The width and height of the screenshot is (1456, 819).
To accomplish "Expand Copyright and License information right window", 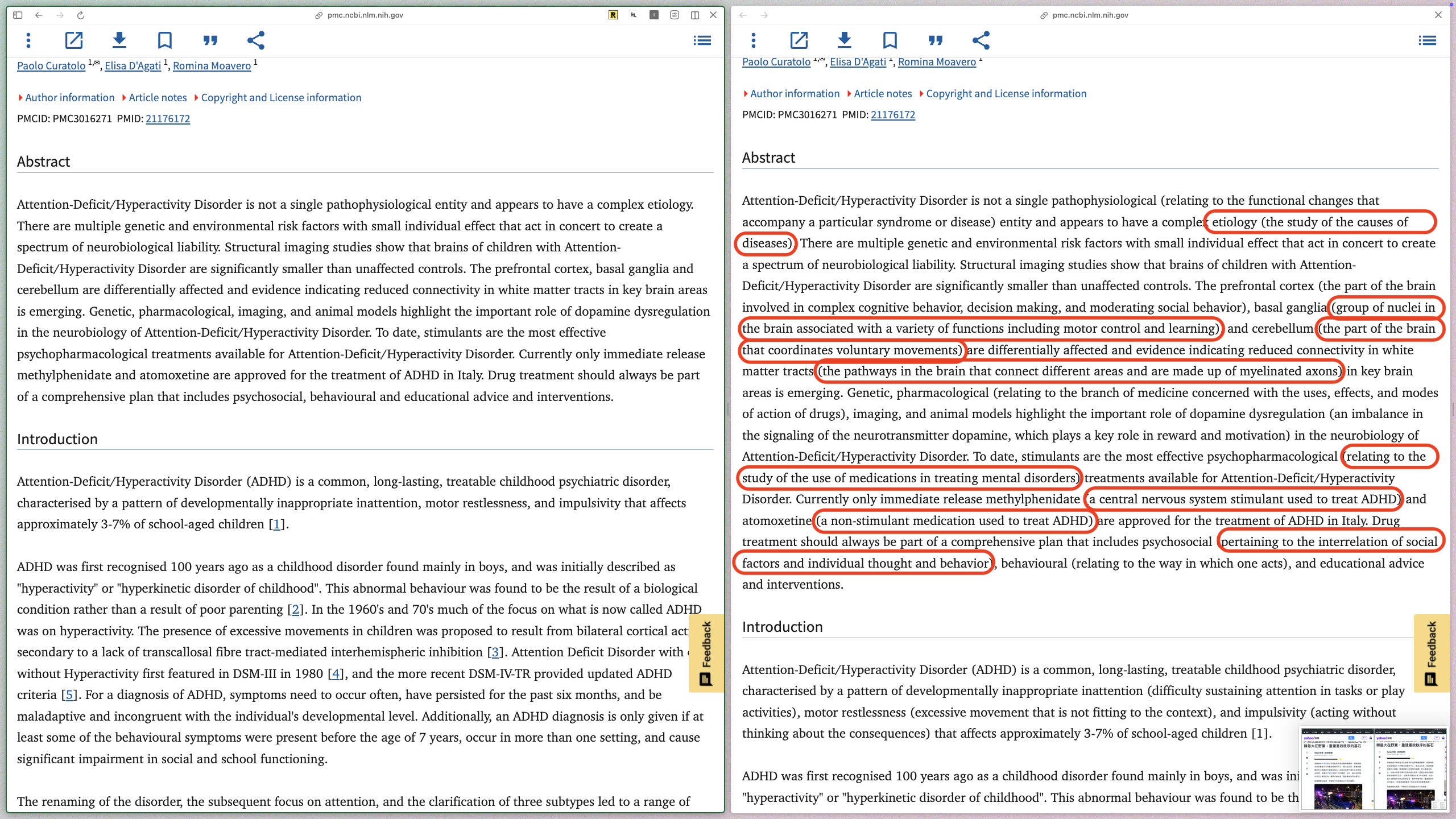I will 1003,94.
